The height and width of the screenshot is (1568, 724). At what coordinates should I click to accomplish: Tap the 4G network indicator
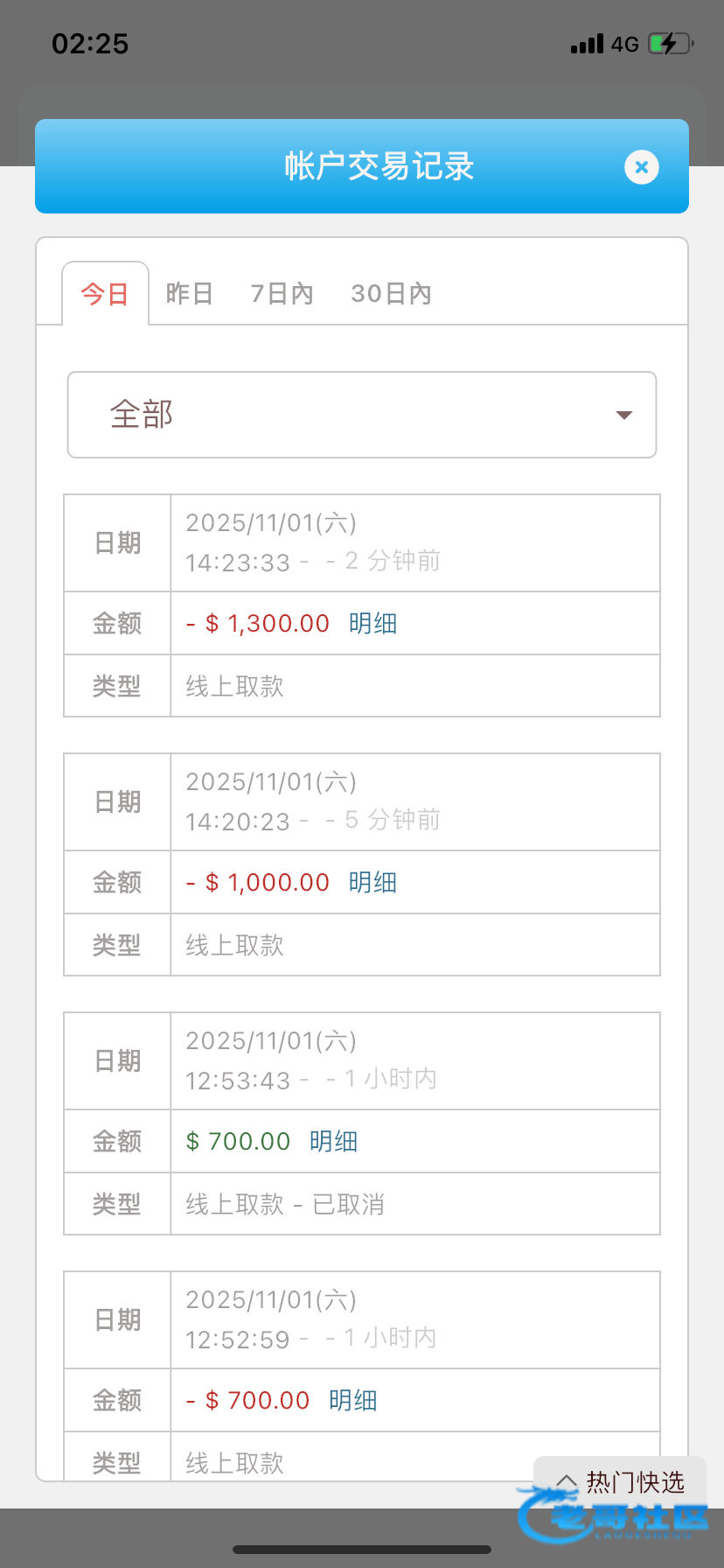click(x=624, y=44)
